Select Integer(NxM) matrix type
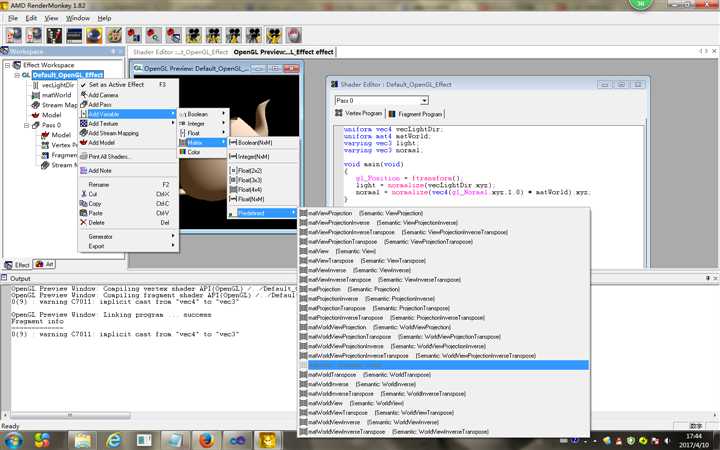This screenshot has width=720, height=450. click(x=264, y=156)
